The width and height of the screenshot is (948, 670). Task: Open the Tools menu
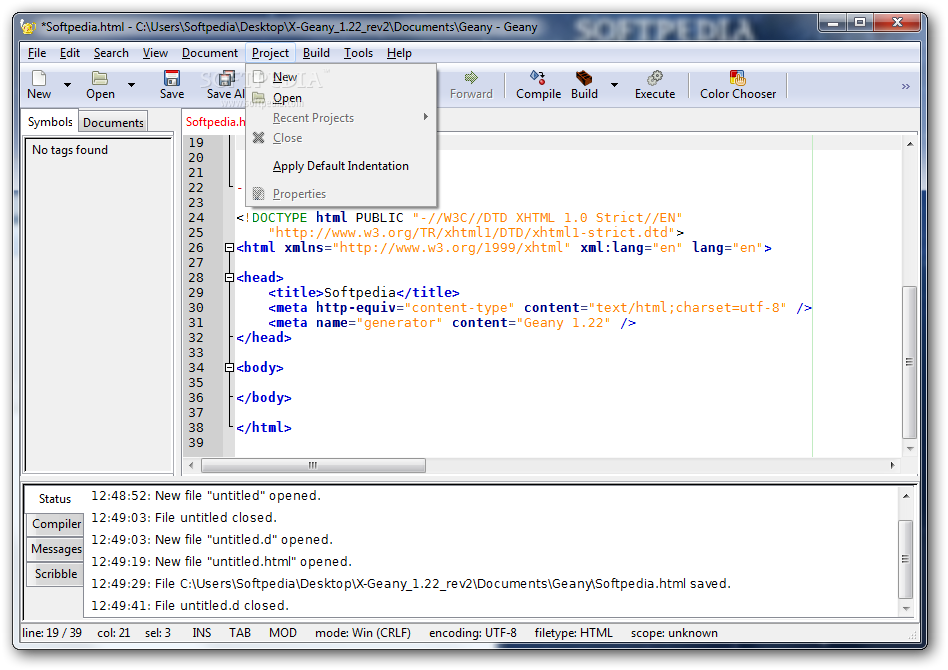tap(359, 53)
